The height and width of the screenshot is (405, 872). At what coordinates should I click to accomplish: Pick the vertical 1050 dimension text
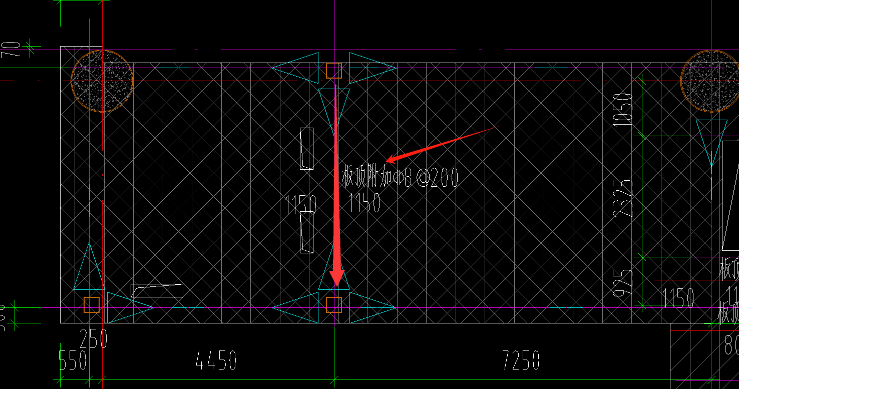623,110
